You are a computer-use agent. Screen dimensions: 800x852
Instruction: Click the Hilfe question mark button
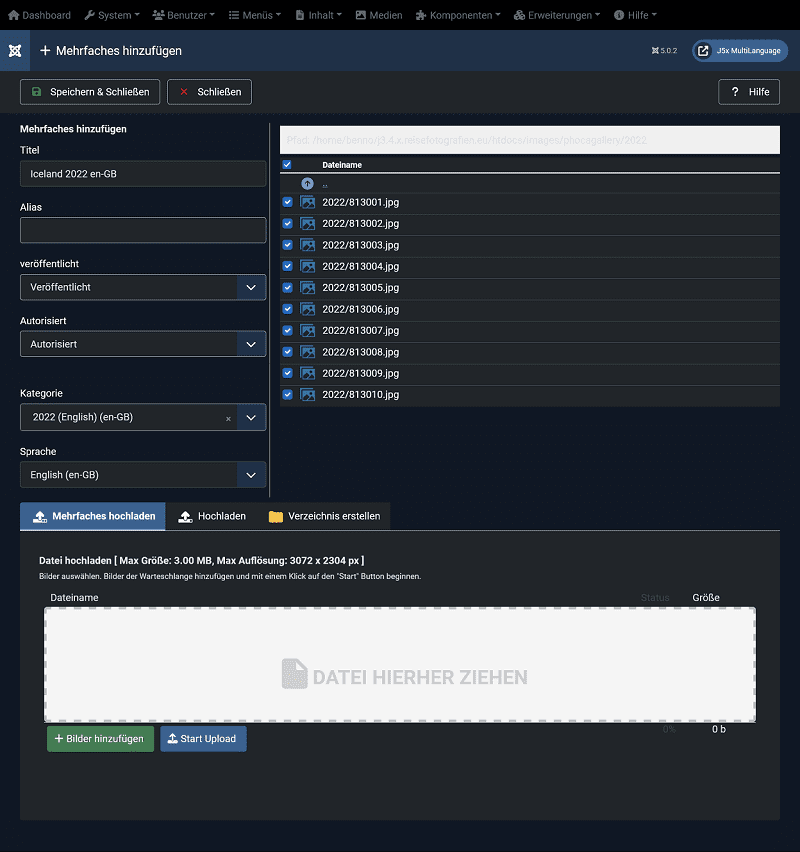[749, 92]
